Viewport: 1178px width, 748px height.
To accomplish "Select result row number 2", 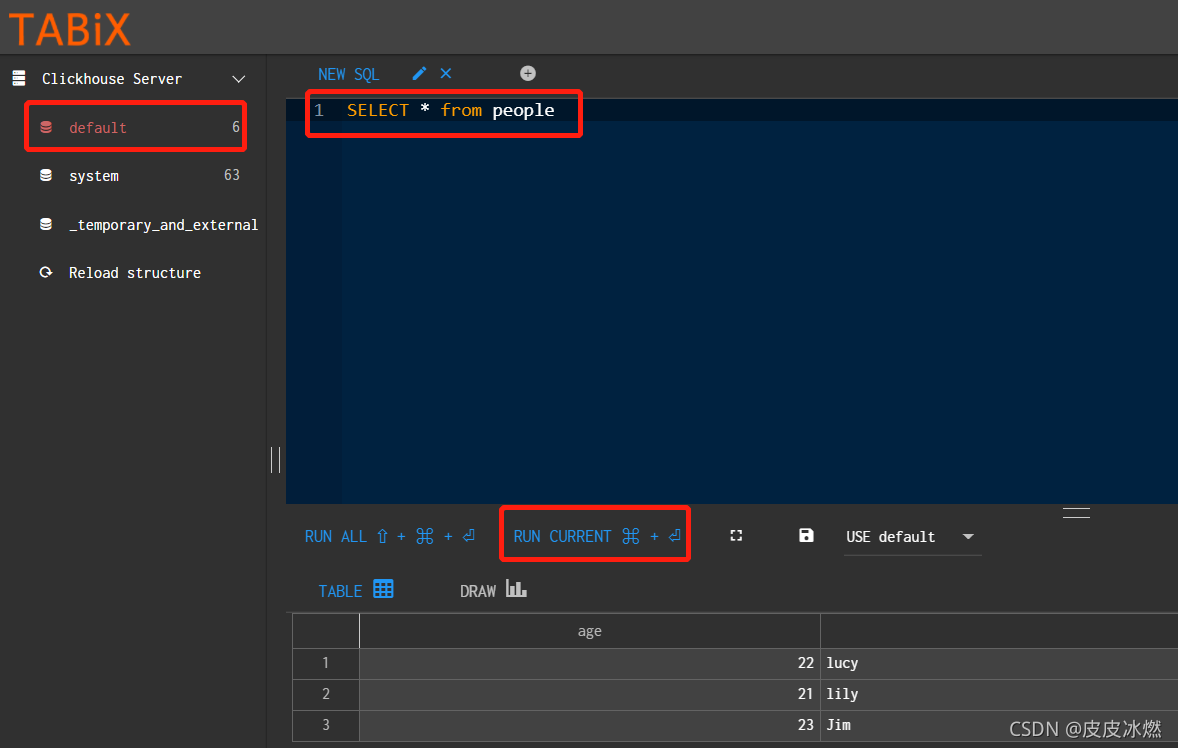I will [x=325, y=694].
